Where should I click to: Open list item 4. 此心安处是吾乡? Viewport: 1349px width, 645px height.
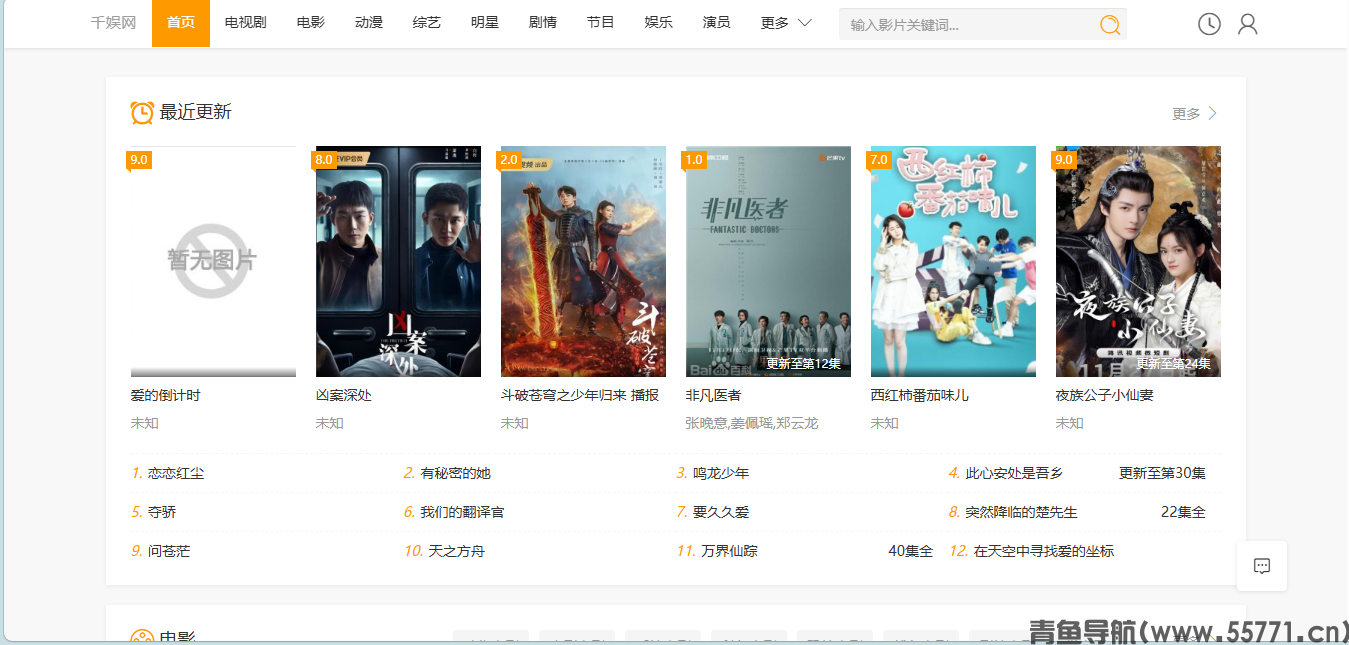pos(1006,474)
